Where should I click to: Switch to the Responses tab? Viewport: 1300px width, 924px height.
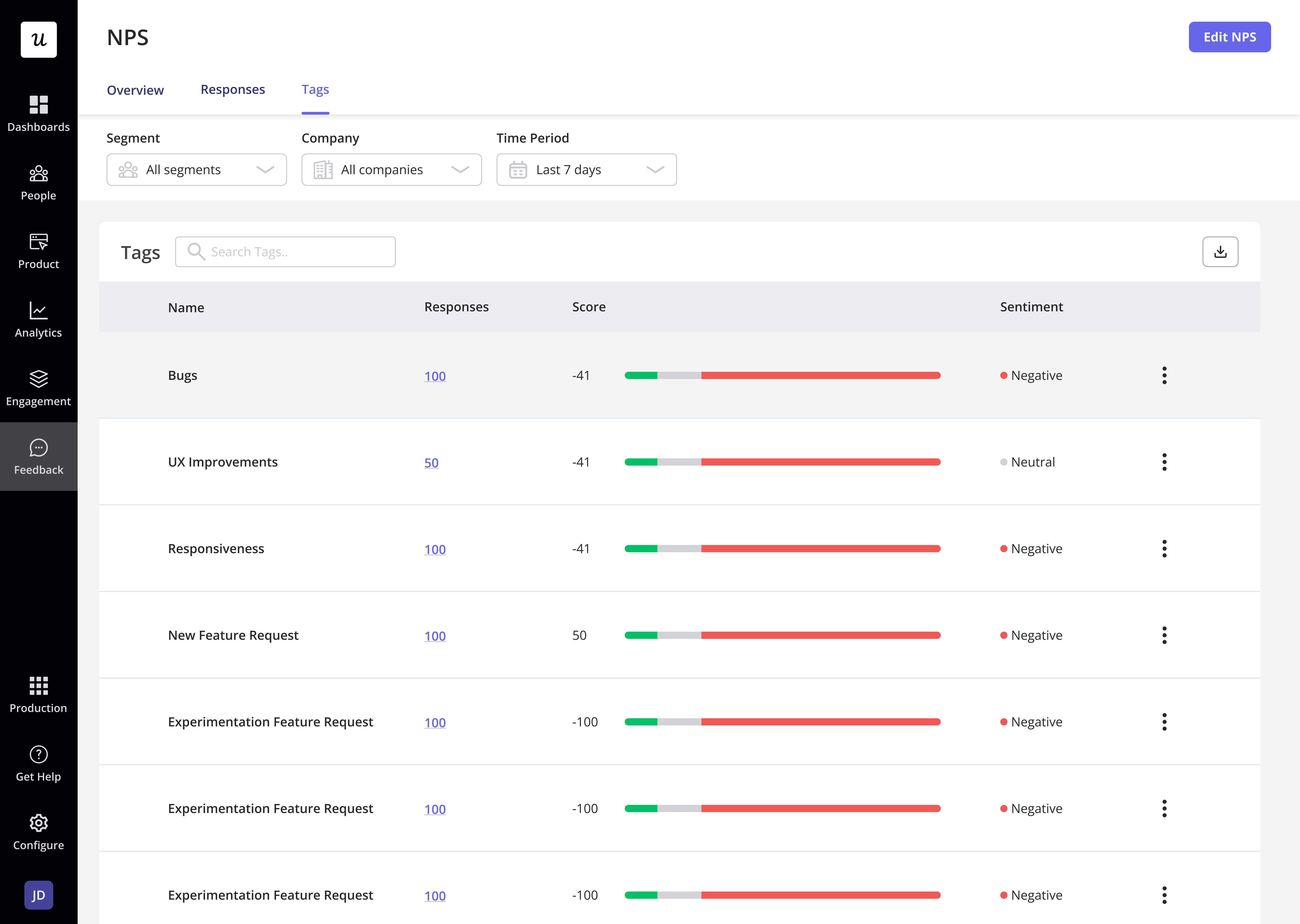click(x=233, y=90)
